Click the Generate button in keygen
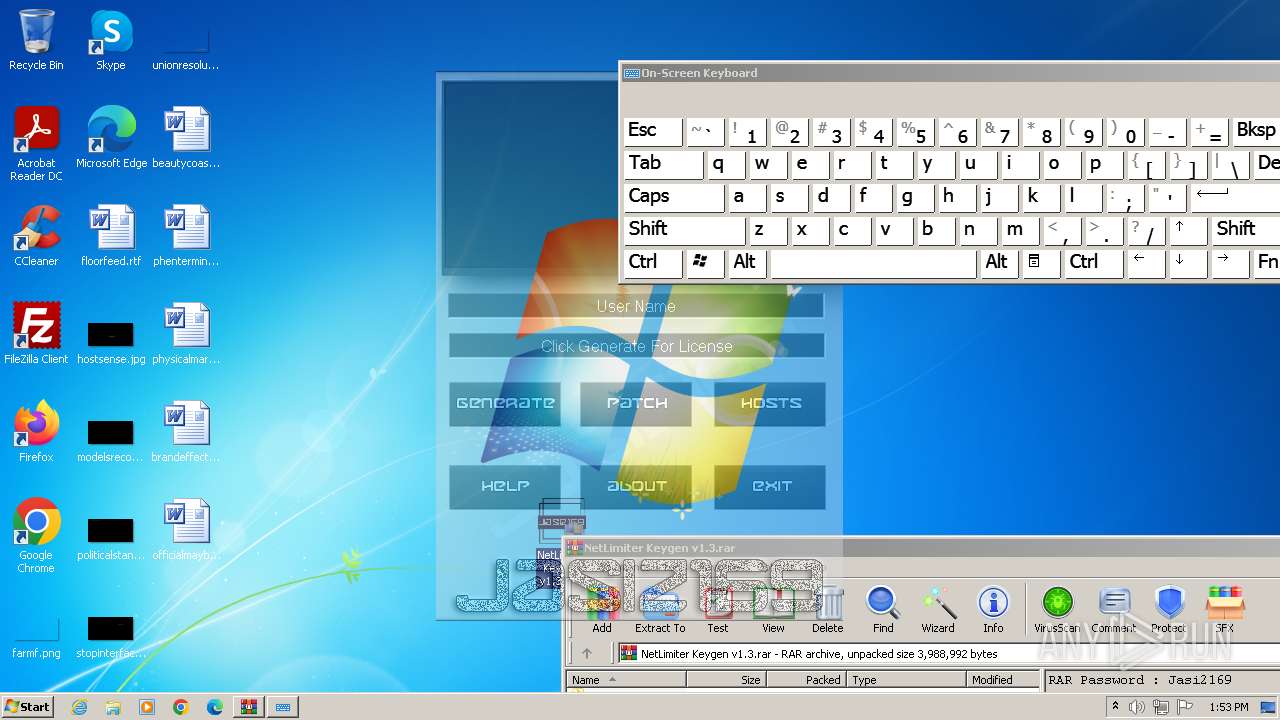 [505, 403]
